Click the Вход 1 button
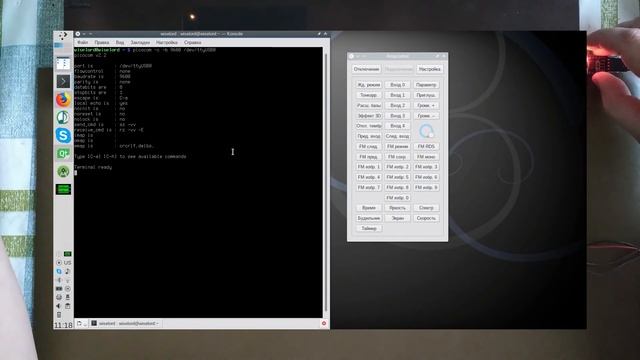 (398, 95)
